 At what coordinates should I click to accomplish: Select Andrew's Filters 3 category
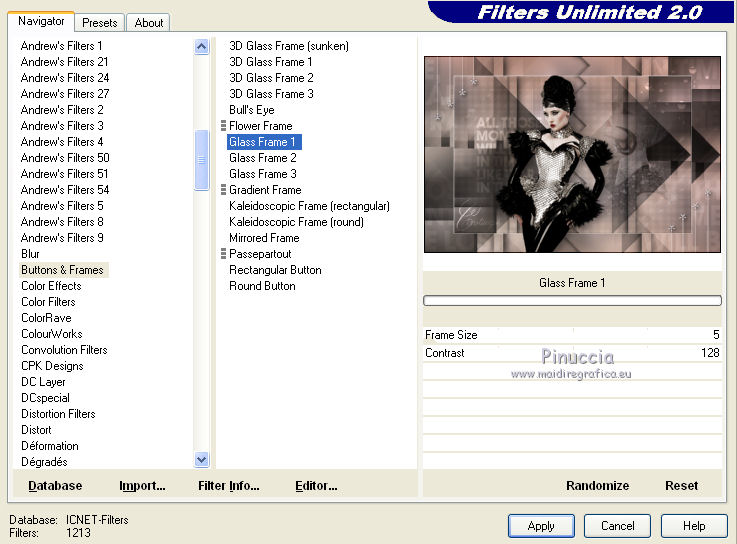point(62,126)
